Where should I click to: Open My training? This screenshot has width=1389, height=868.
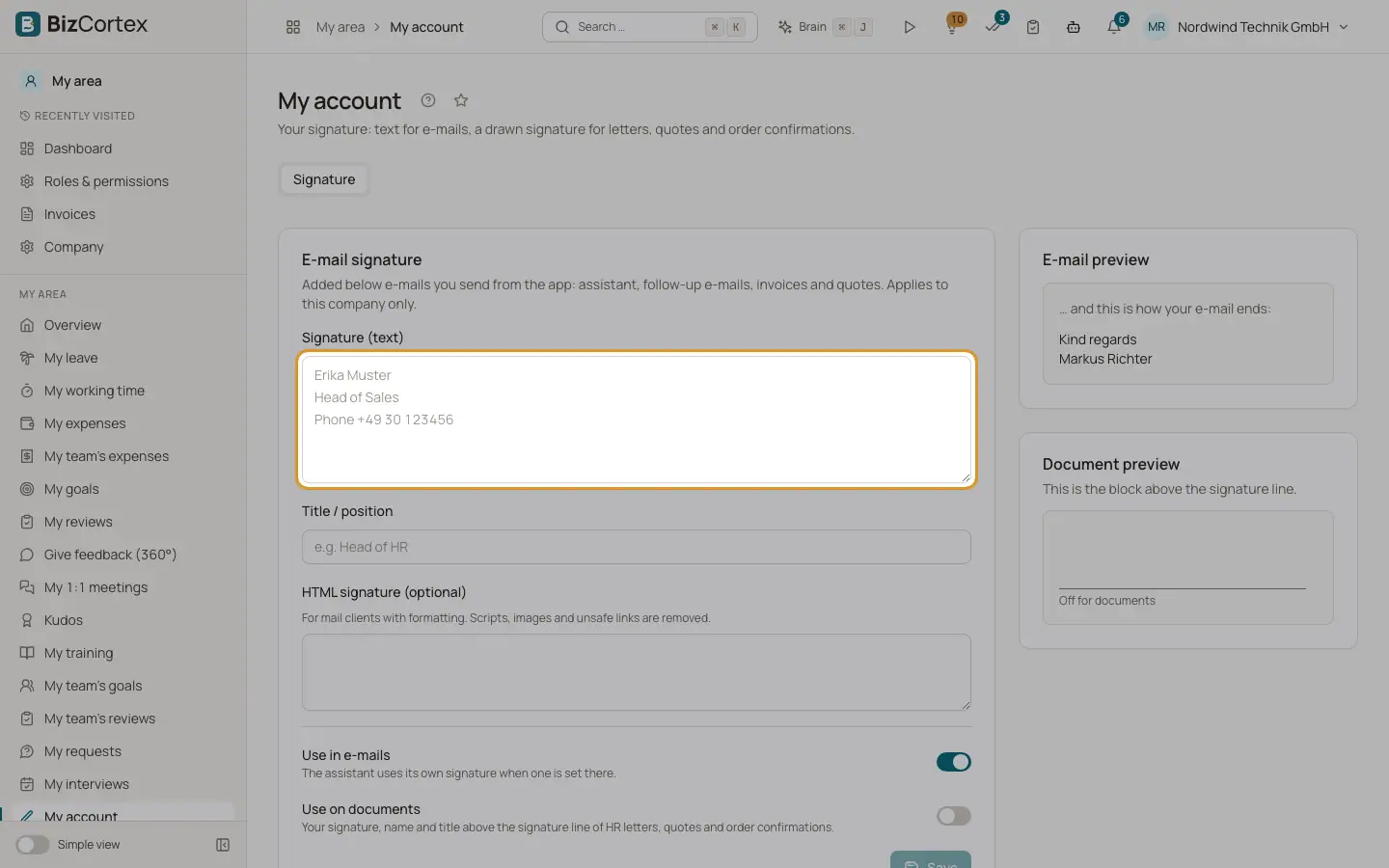[x=123, y=653]
